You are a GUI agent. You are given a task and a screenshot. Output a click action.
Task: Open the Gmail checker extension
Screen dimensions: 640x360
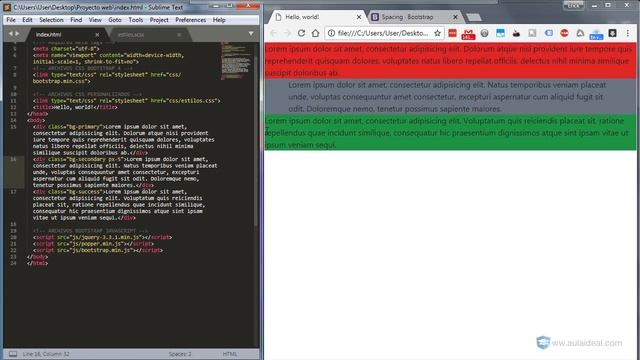tap(468, 34)
